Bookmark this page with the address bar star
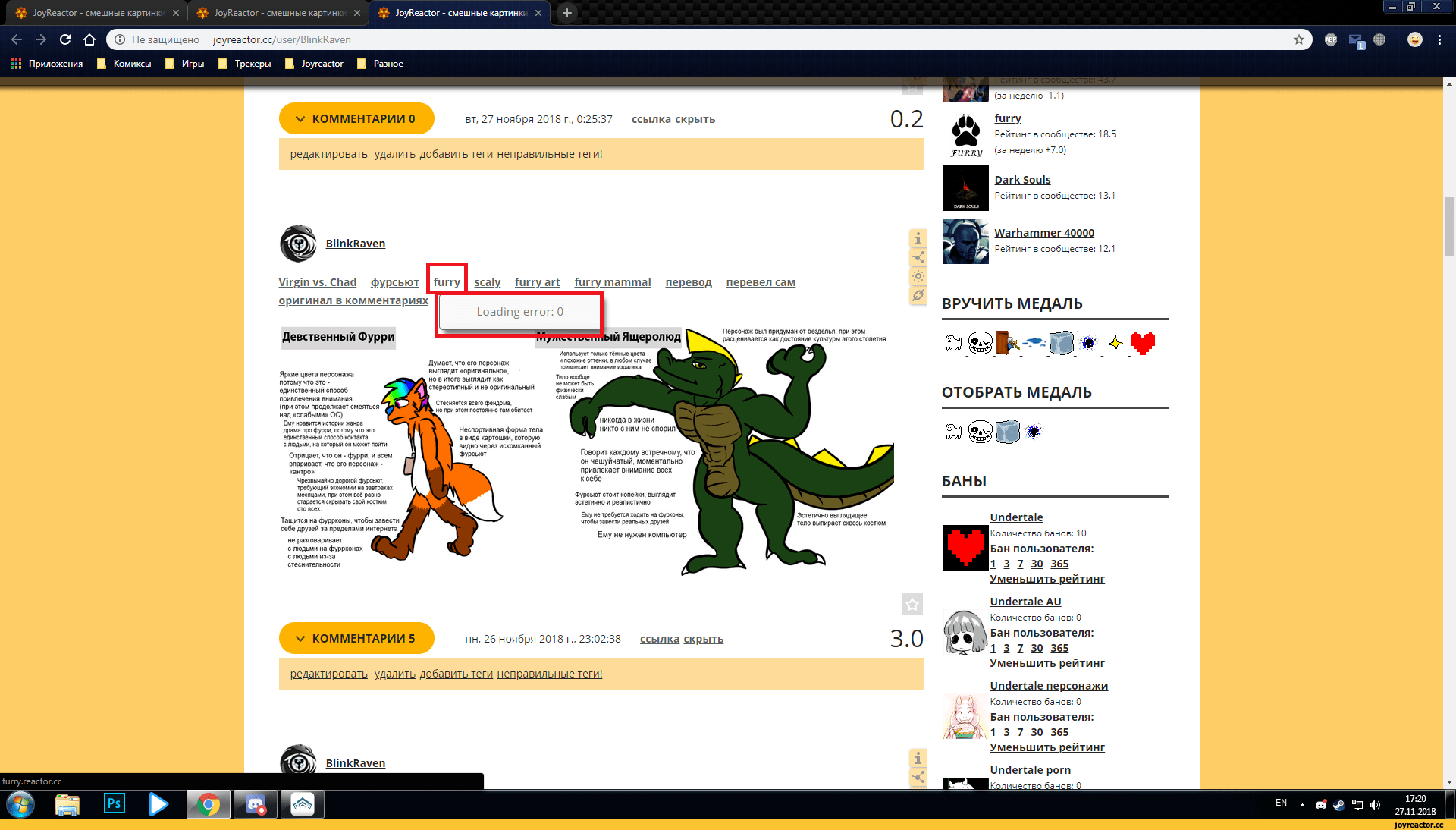 tap(1298, 39)
